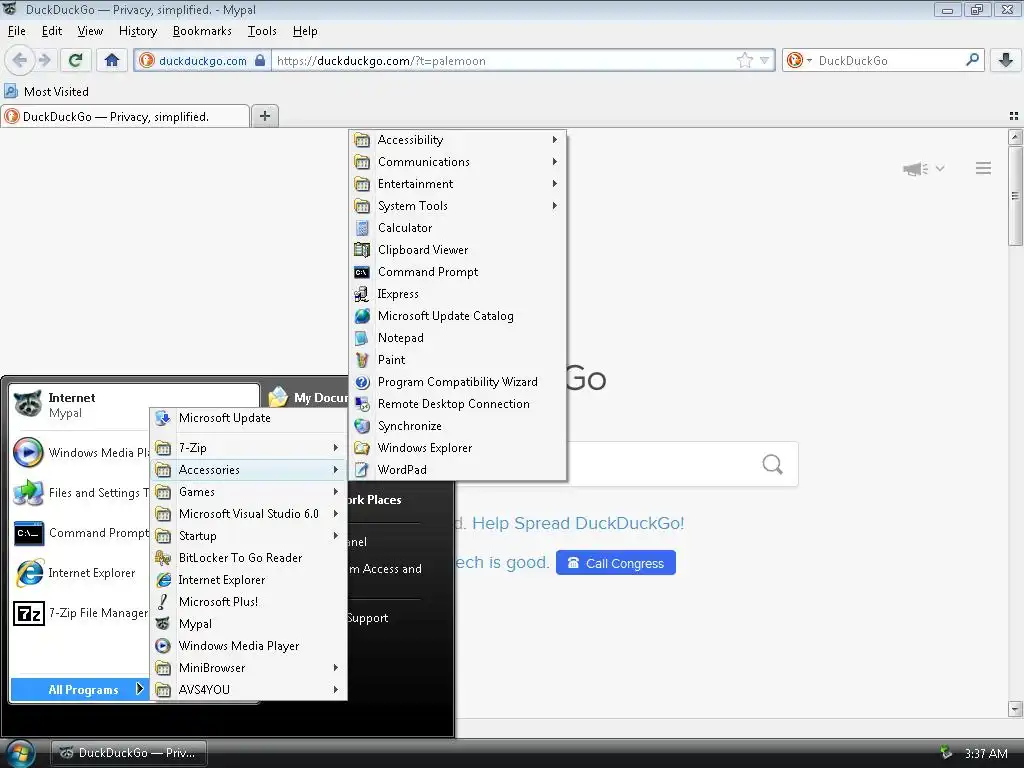Launch Mypal from the All Programs list
The width and height of the screenshot is (1024, 768).
click(x=248, y=624)
